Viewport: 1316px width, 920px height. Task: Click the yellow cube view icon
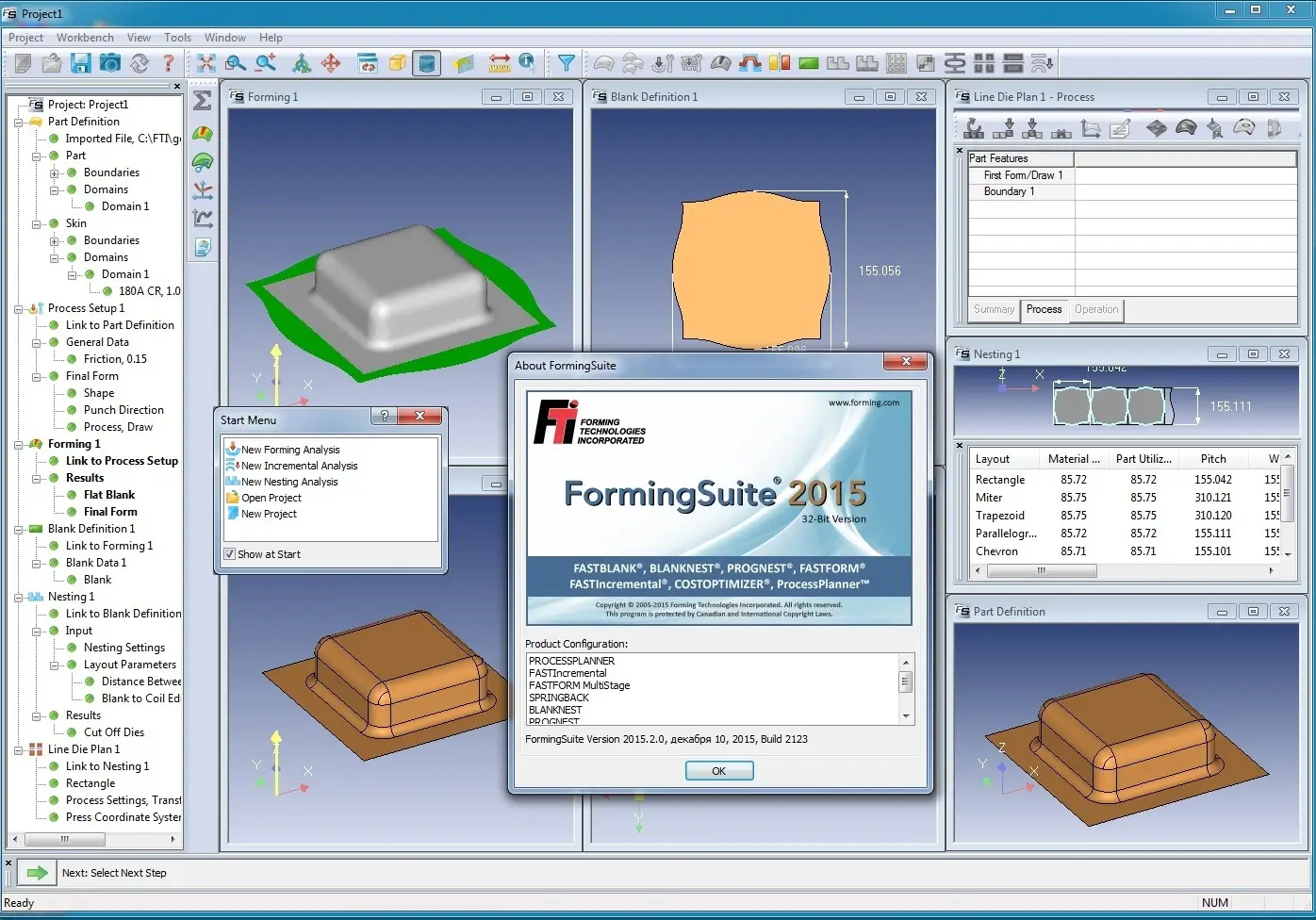point(398,63)
